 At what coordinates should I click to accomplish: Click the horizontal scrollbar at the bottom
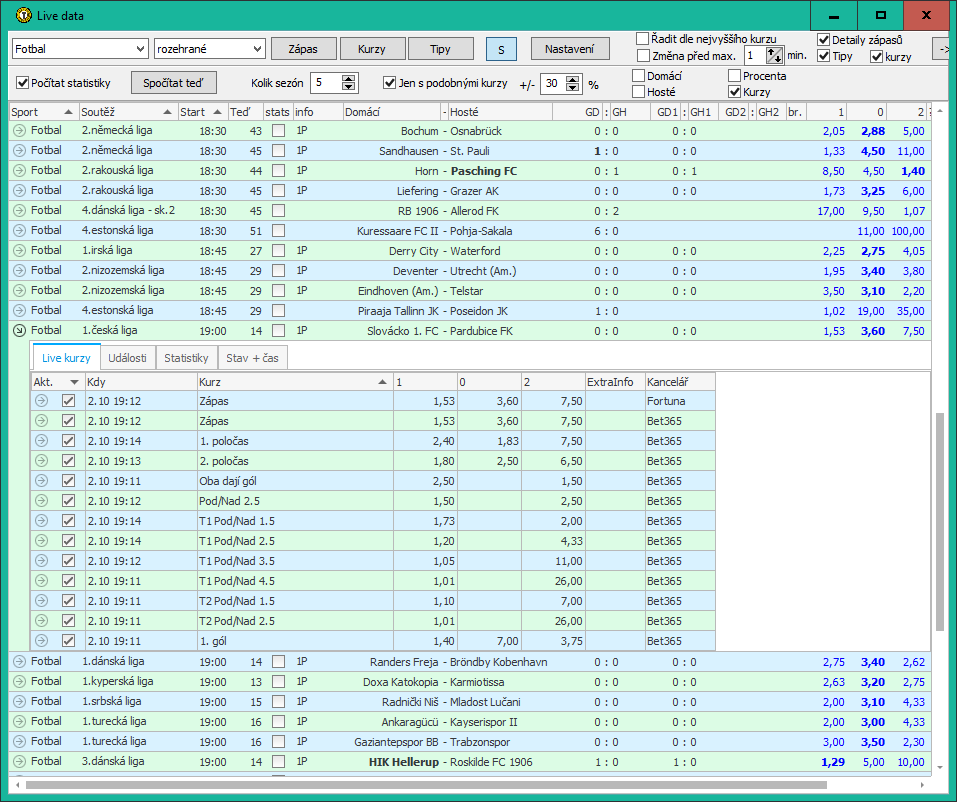(426, 785)
